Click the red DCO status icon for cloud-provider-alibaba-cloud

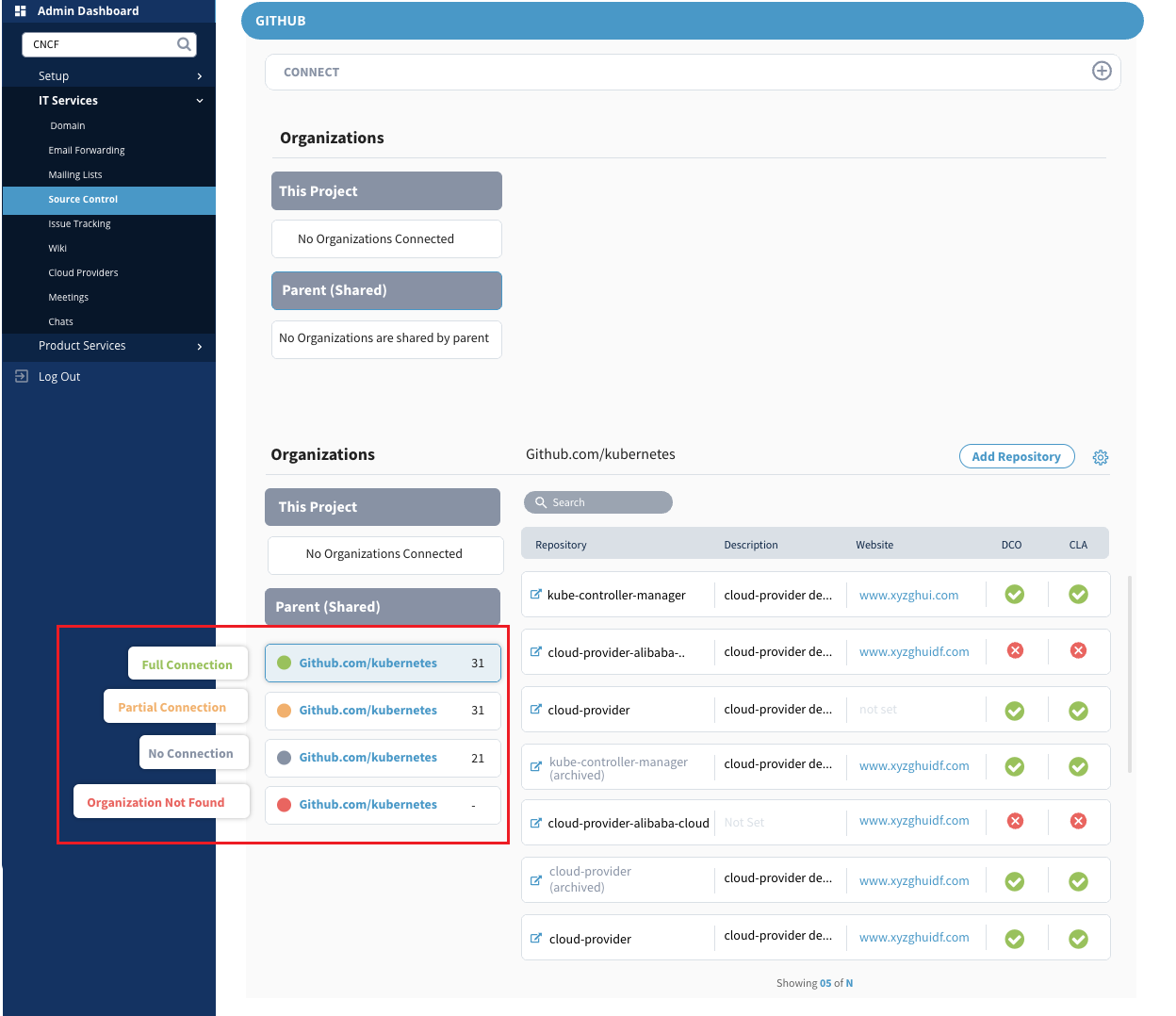coord(1015,821)
